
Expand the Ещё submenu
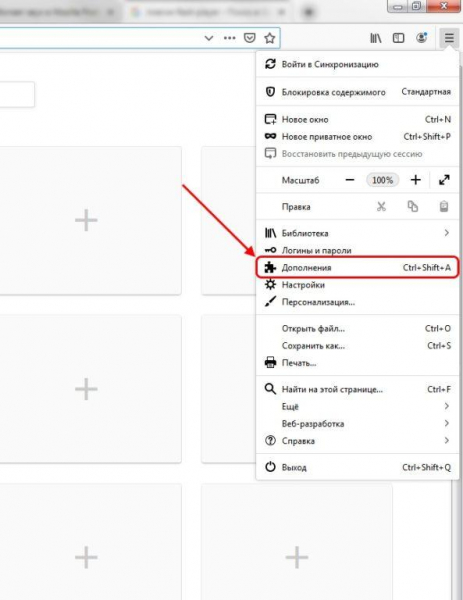click(x=357, y=406)
